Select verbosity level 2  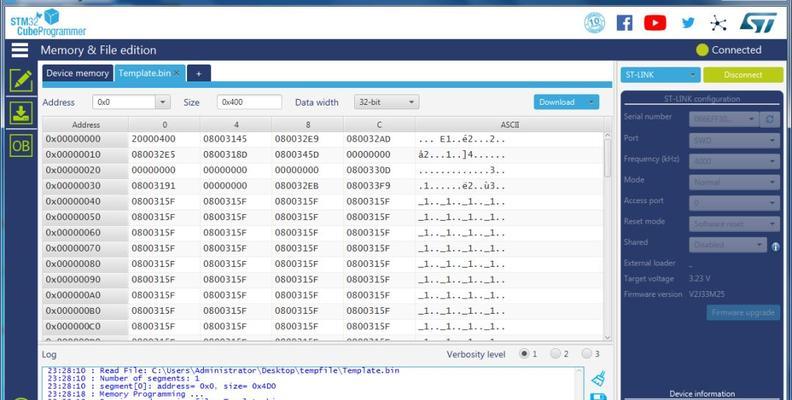(556, 354)
